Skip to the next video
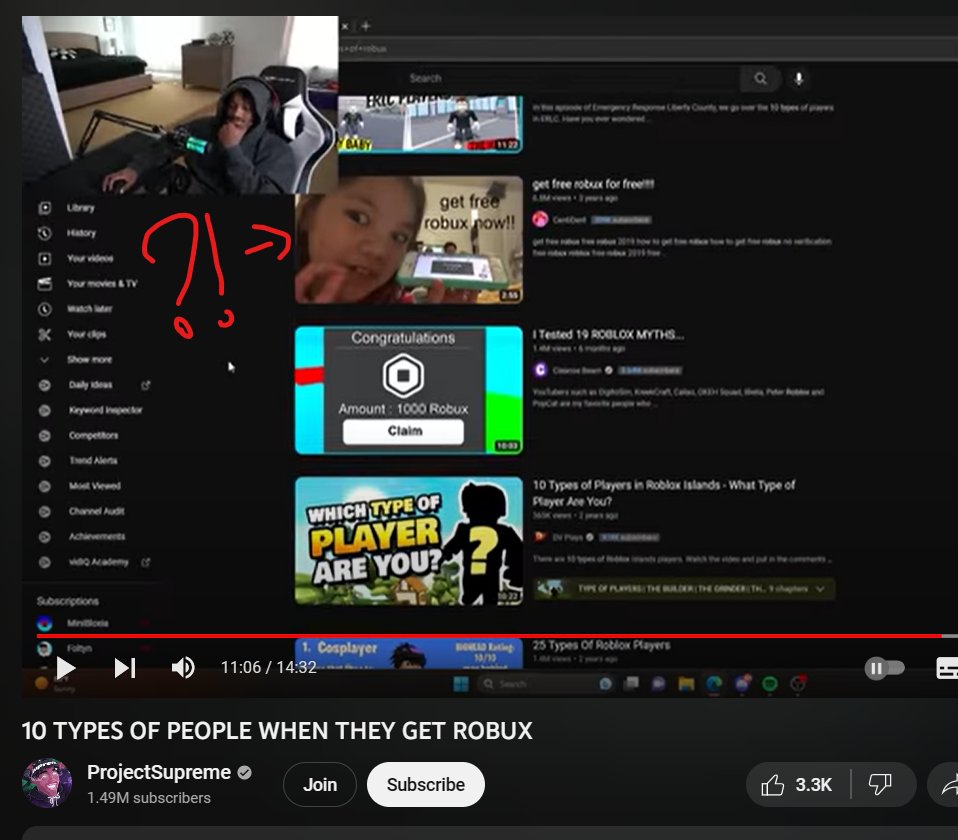 (x=125, y=668)
